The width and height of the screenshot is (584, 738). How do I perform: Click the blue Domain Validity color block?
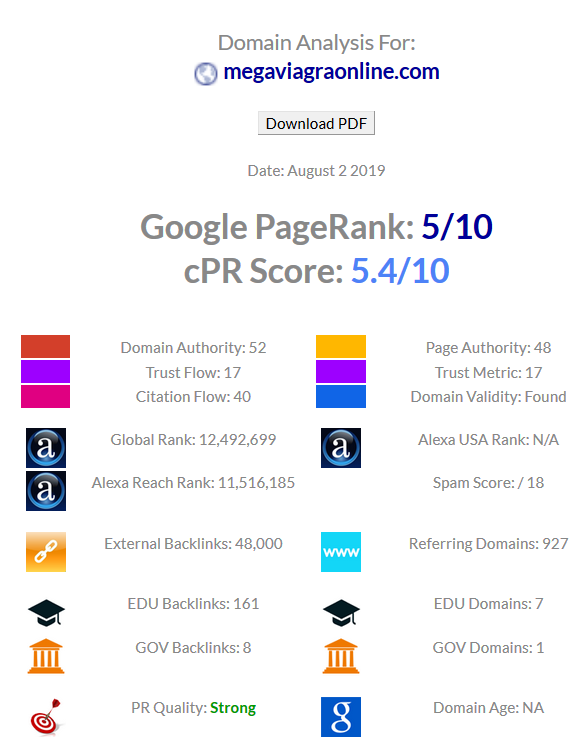pyautogui.click(x=341, y=396)
